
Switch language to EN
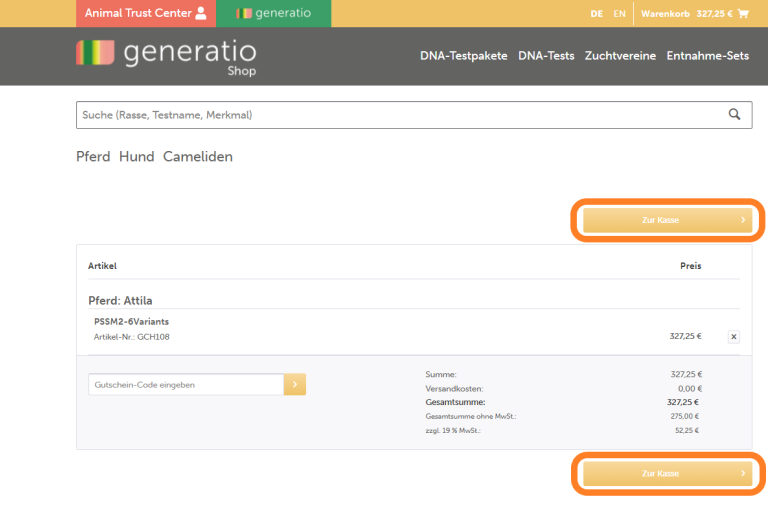coord(619,14)
